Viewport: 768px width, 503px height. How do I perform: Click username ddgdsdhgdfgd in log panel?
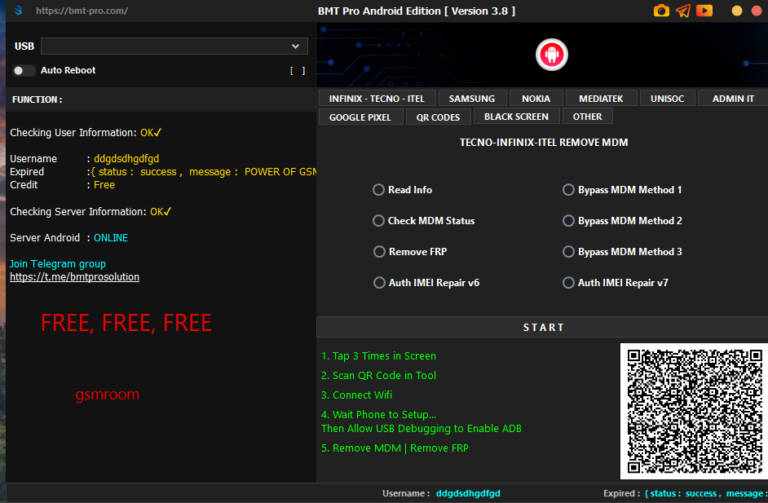click(126, 159)
